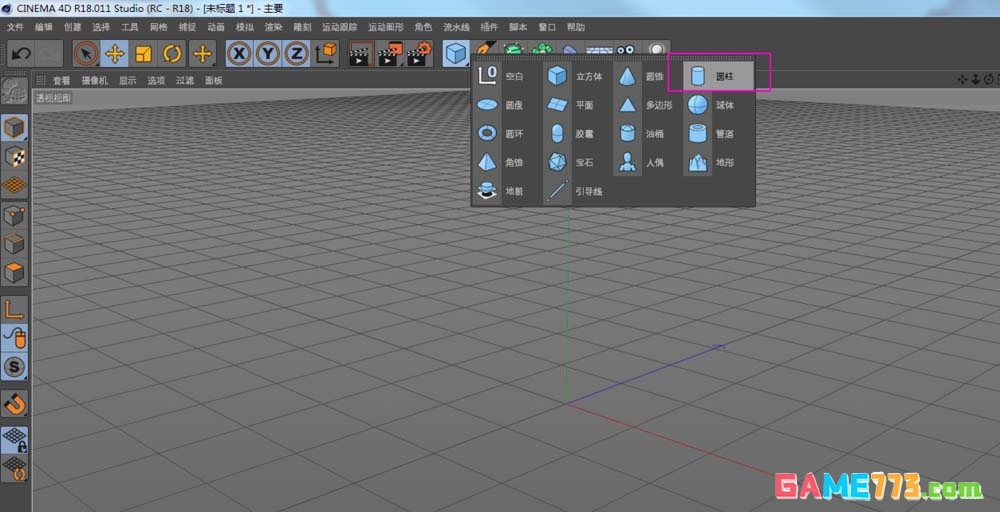This screenshot has width=1000, height=512.
Task: Open viewport 面板 menu
Action: click(x=214, y=81)
